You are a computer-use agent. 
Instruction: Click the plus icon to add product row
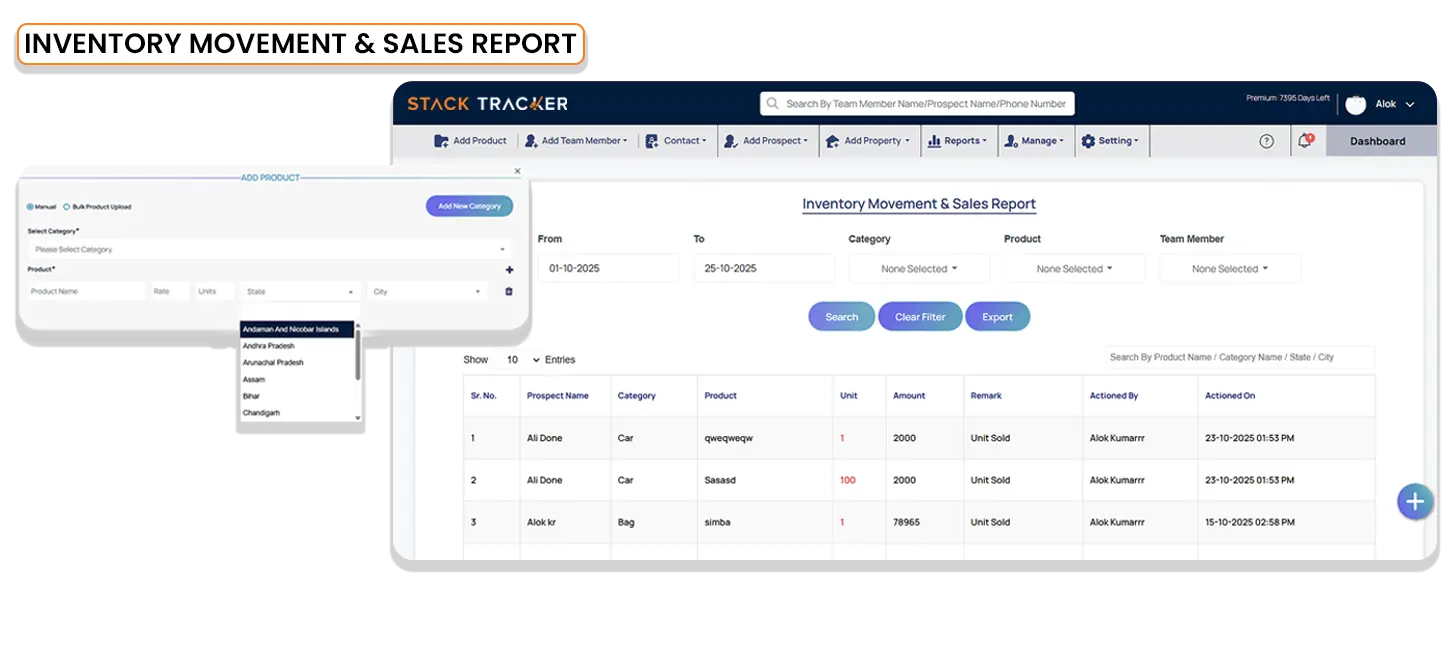[x=509, y=269]
